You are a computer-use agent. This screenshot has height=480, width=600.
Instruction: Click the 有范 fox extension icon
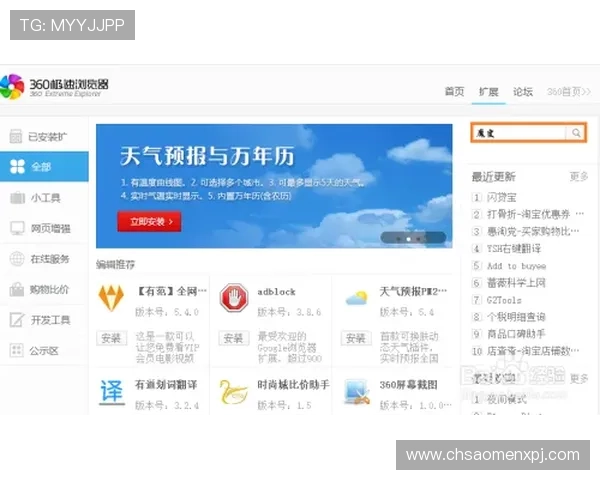pos(111,297)
